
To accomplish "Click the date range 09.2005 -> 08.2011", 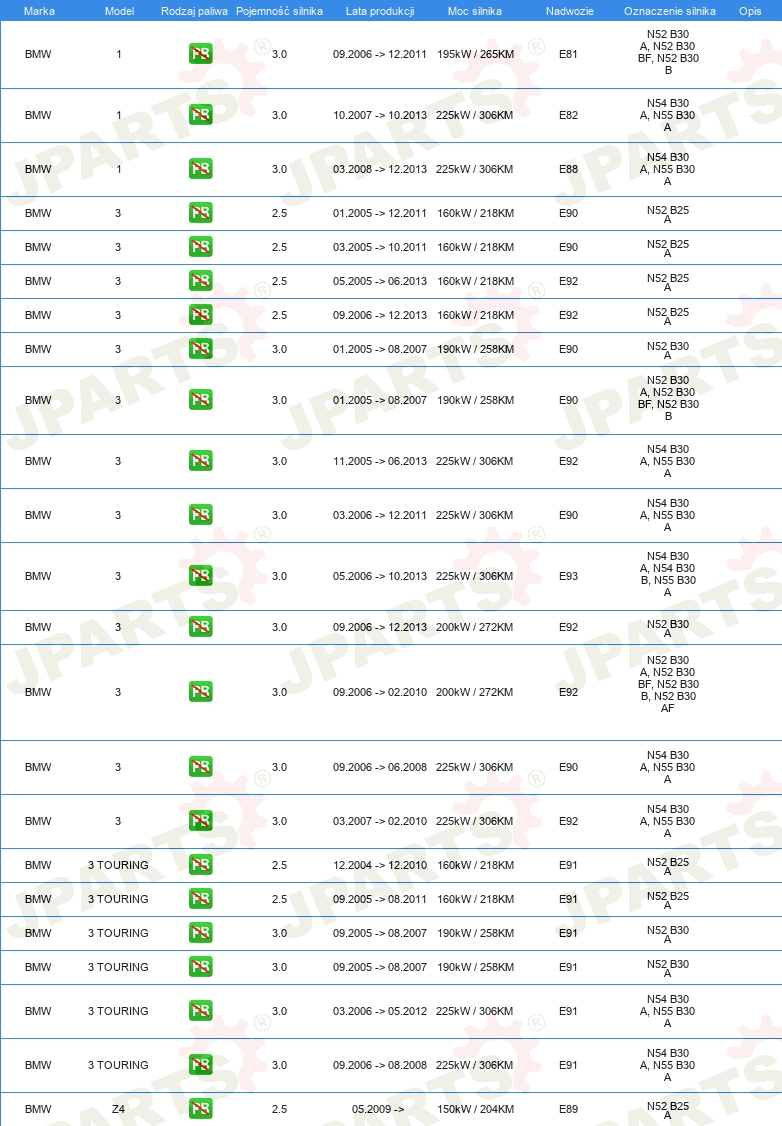I will point(379,899).
